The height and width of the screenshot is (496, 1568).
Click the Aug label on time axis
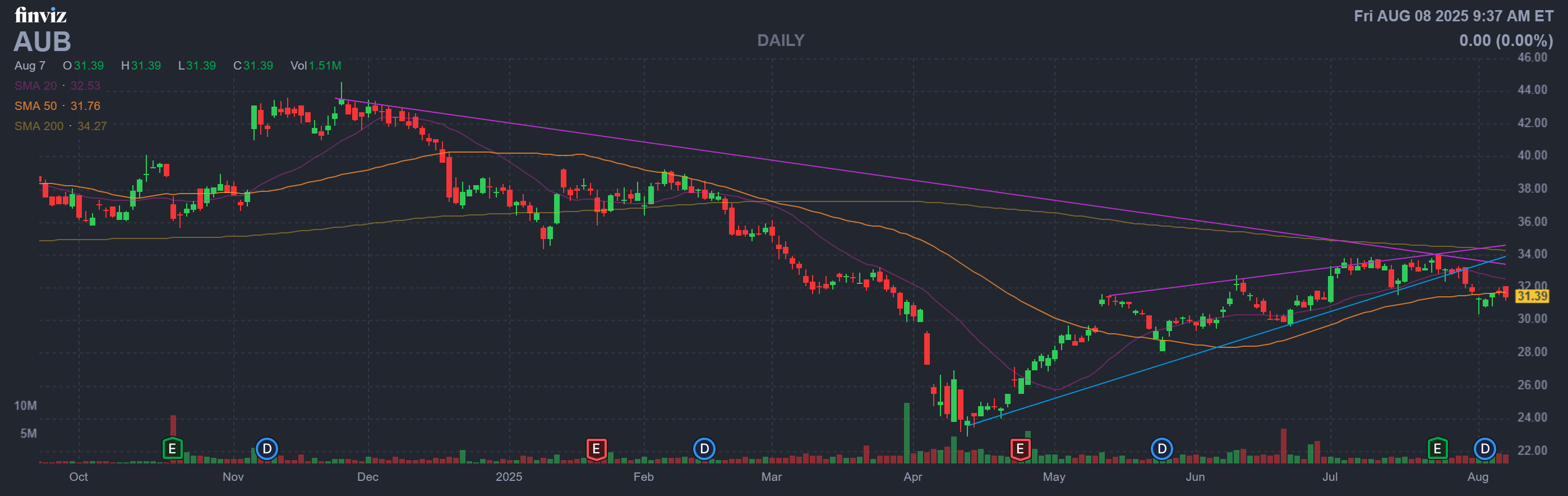tap(1478, 477)
